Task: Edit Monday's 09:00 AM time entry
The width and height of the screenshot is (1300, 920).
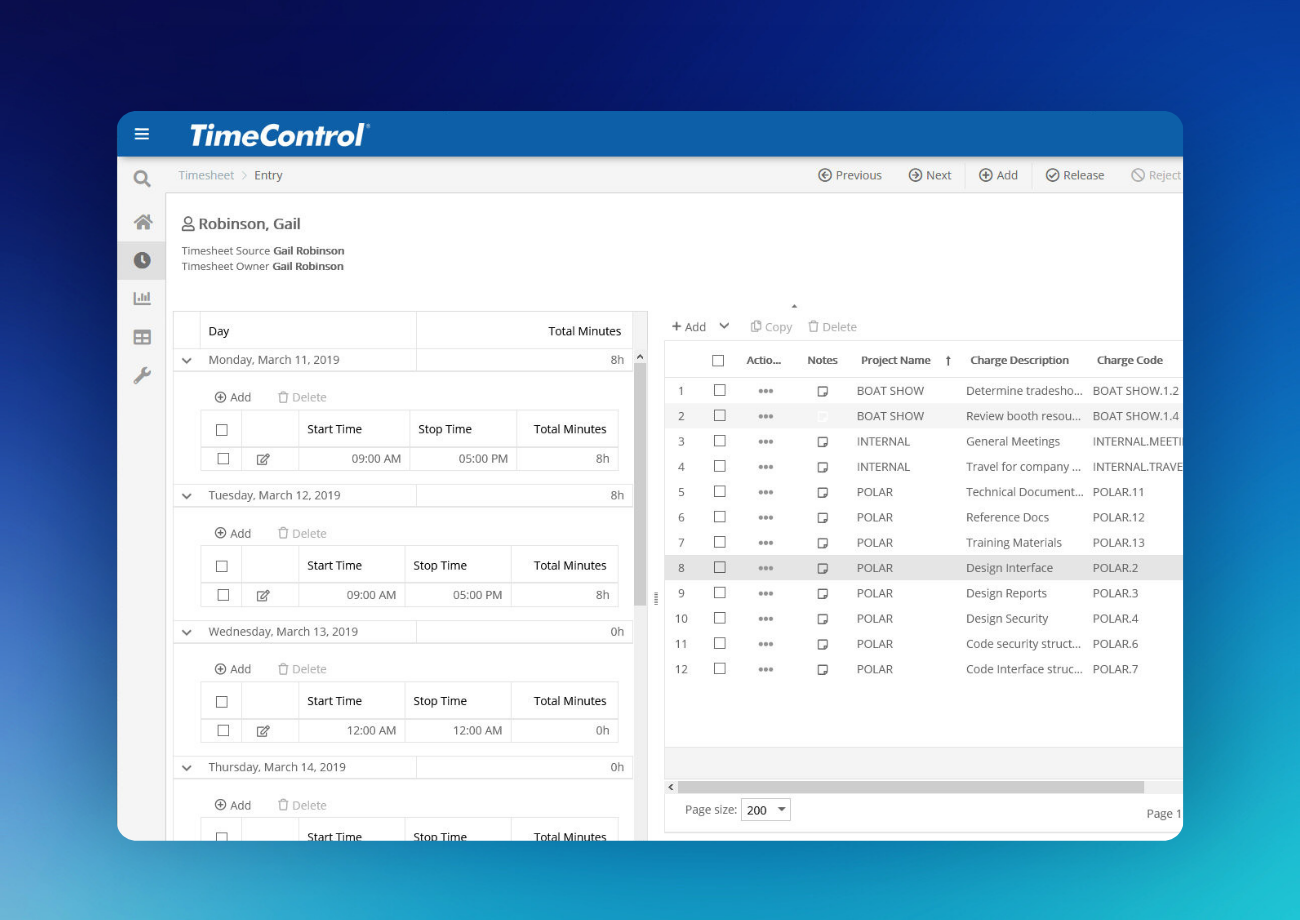Action: tap(263, 459)
